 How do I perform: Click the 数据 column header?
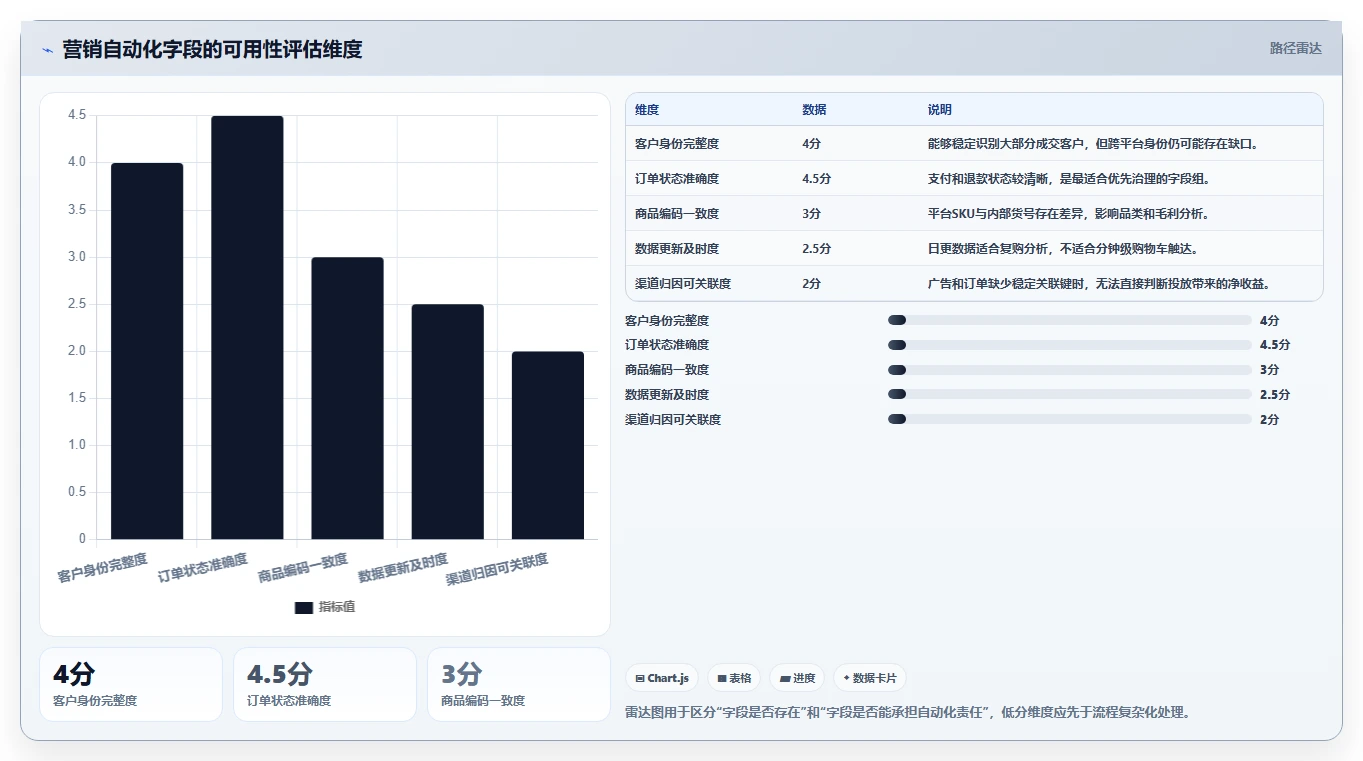pos(814,110)
